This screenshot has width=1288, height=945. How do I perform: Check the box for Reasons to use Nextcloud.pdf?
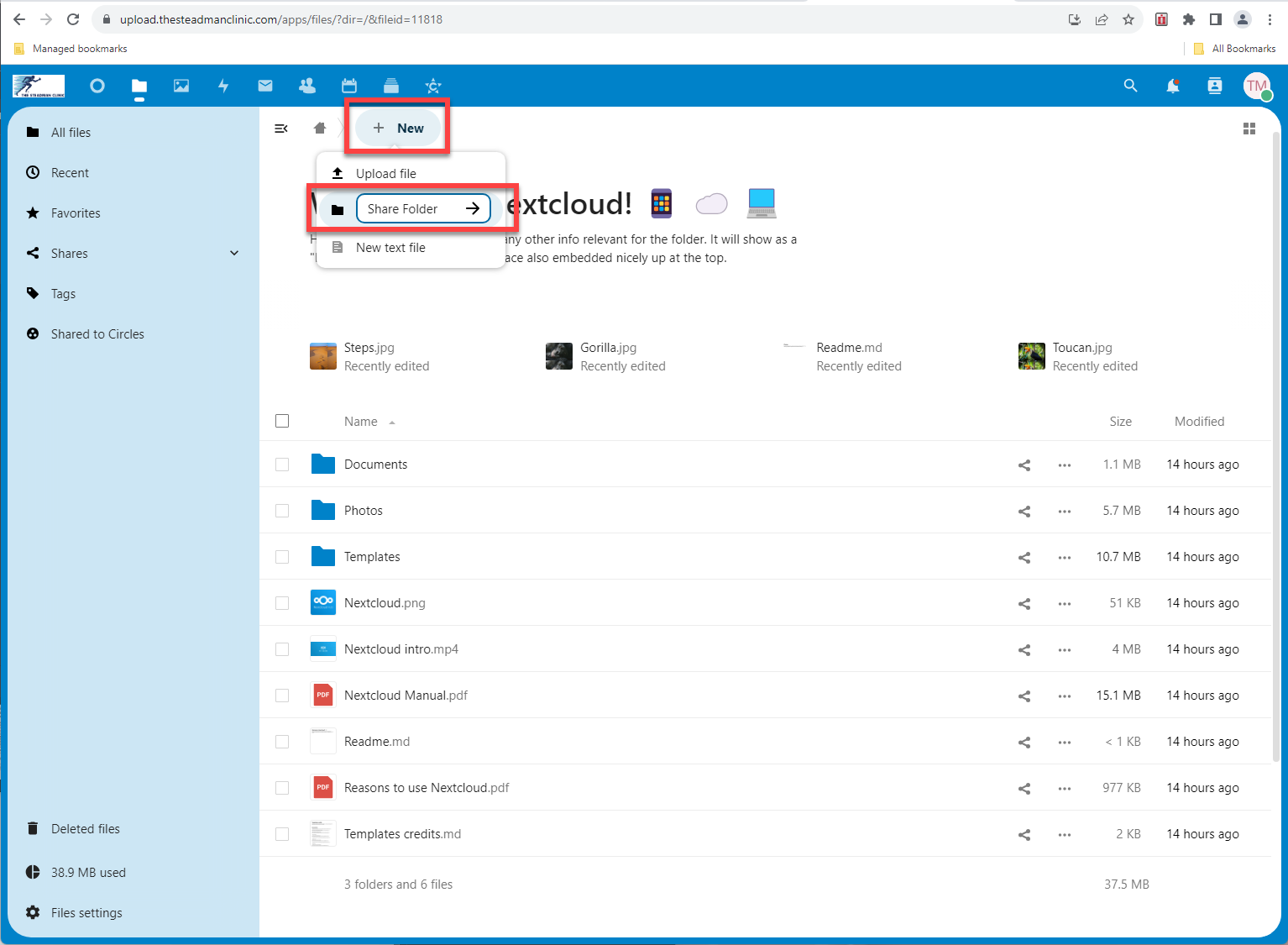tap(282, 788)
